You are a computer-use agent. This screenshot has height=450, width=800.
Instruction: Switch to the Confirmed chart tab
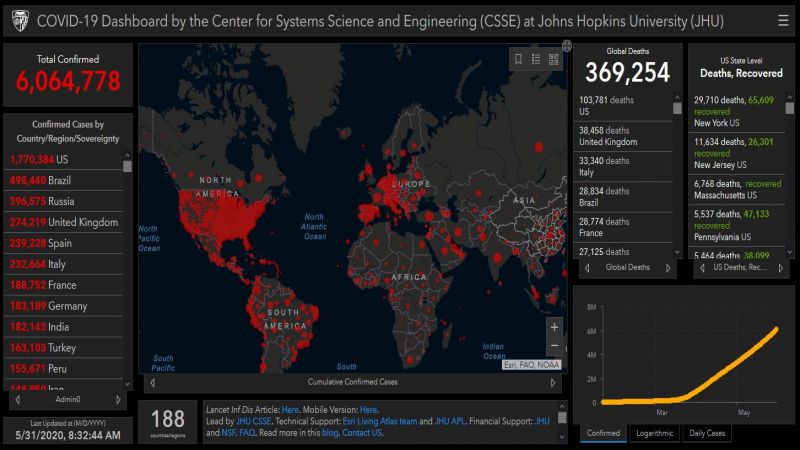(603, 433)
